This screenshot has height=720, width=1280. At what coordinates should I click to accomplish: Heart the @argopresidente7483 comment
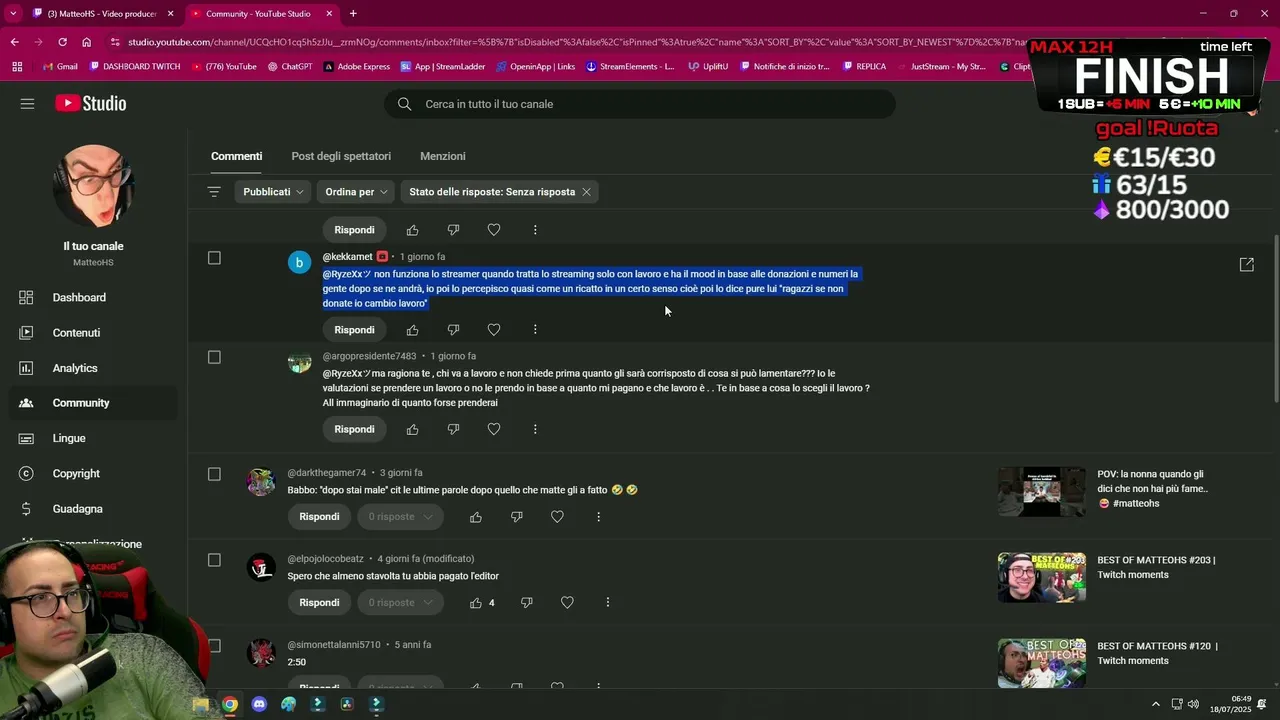(494, 429)
